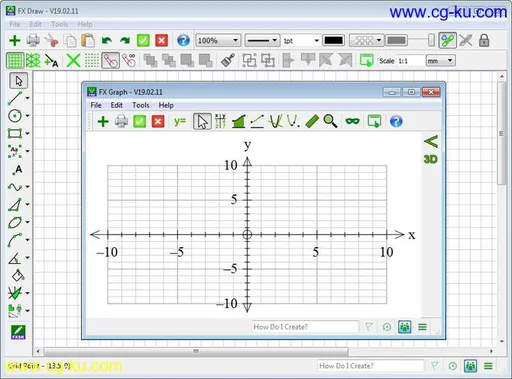Click the green ruler icon in FX Graph
Screen dimensions: 512x379
click(312, 121)
